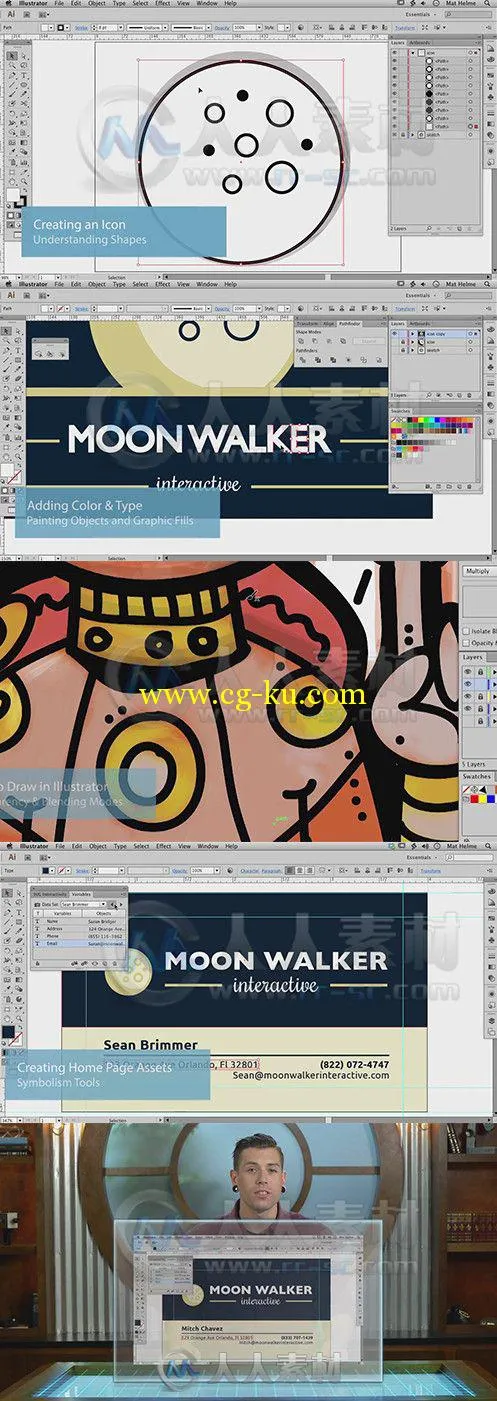Switch to the SVG Interactivity tab

click(50, 893)
